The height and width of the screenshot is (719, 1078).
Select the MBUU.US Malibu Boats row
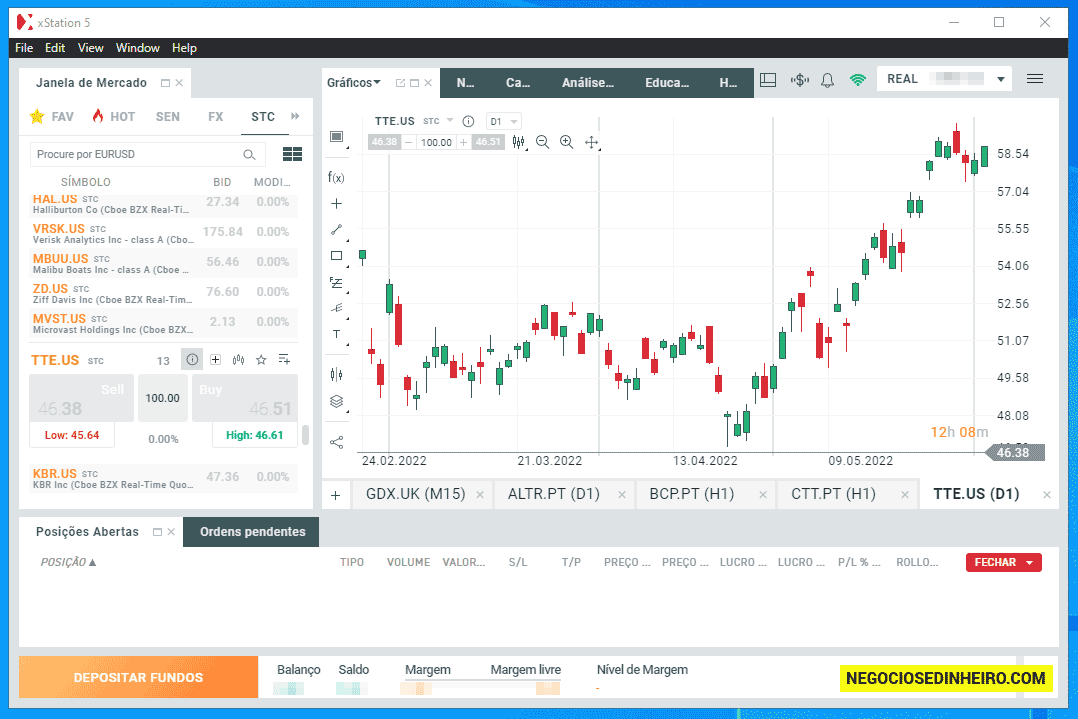tap(164, 263)
